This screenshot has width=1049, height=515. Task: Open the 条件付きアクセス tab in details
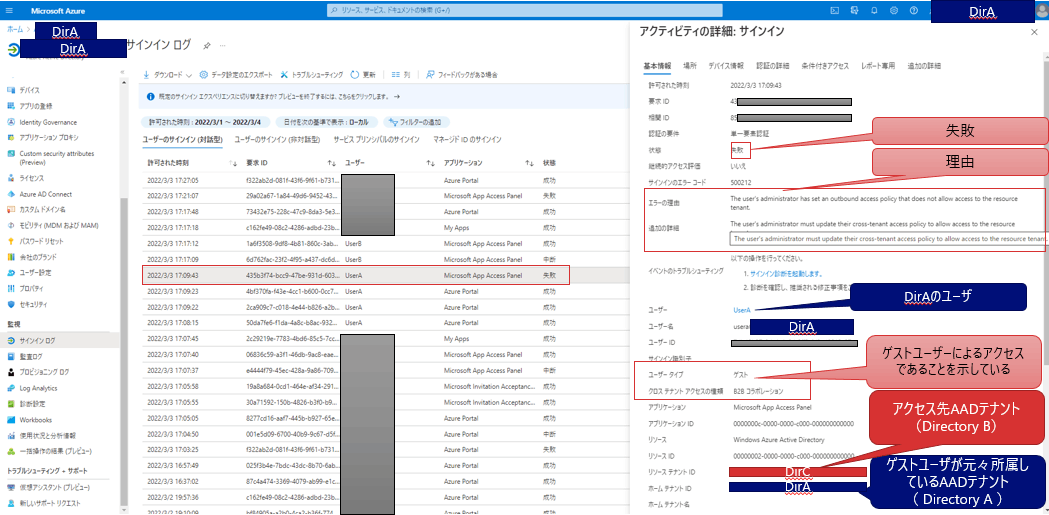coord(825,66)
